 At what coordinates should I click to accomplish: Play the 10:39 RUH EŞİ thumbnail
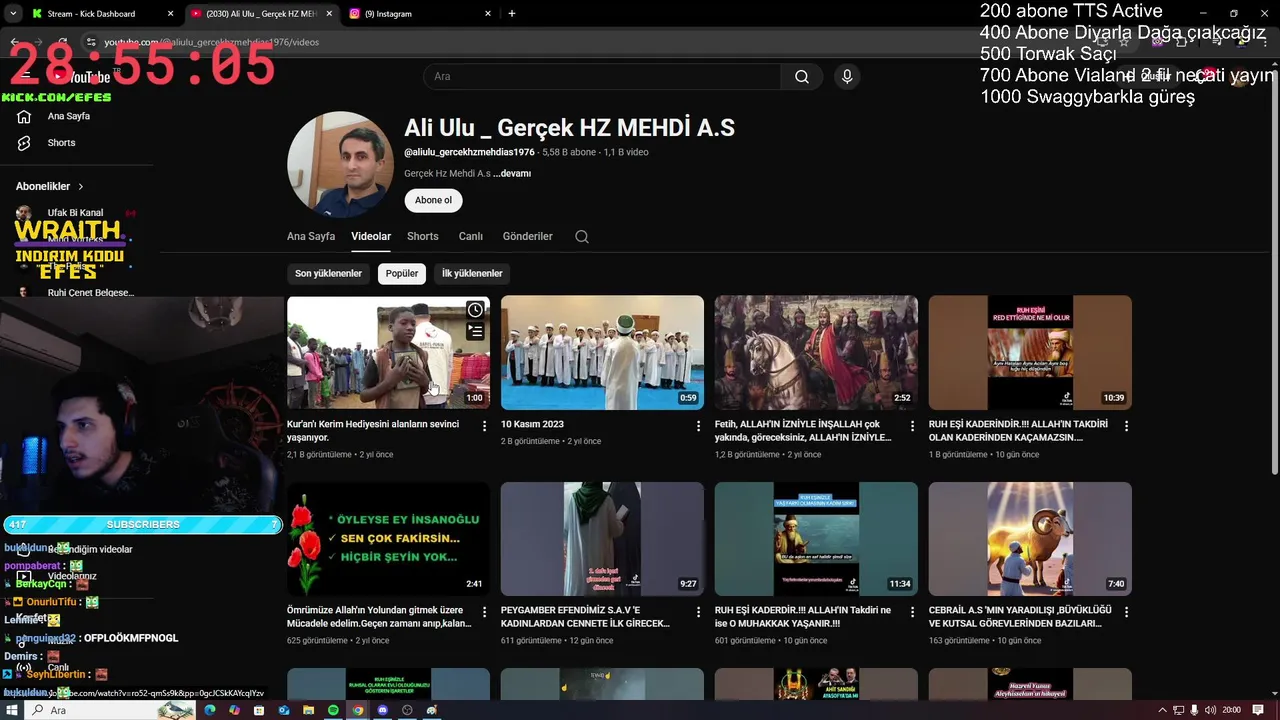1030,352
